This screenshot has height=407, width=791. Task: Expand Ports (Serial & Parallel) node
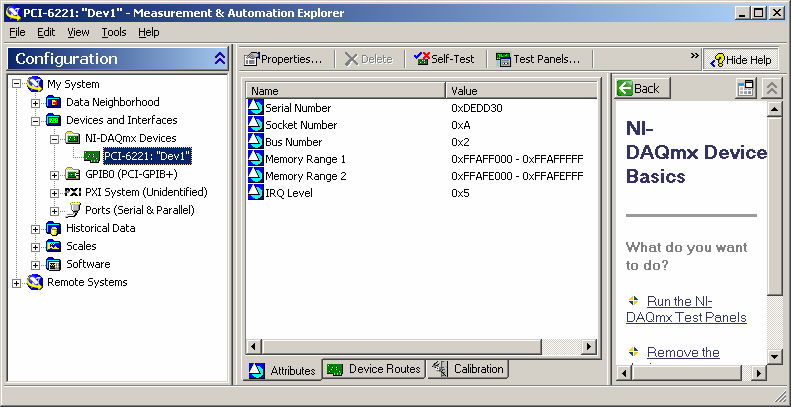pyautogui.click(x=54, y=211)
